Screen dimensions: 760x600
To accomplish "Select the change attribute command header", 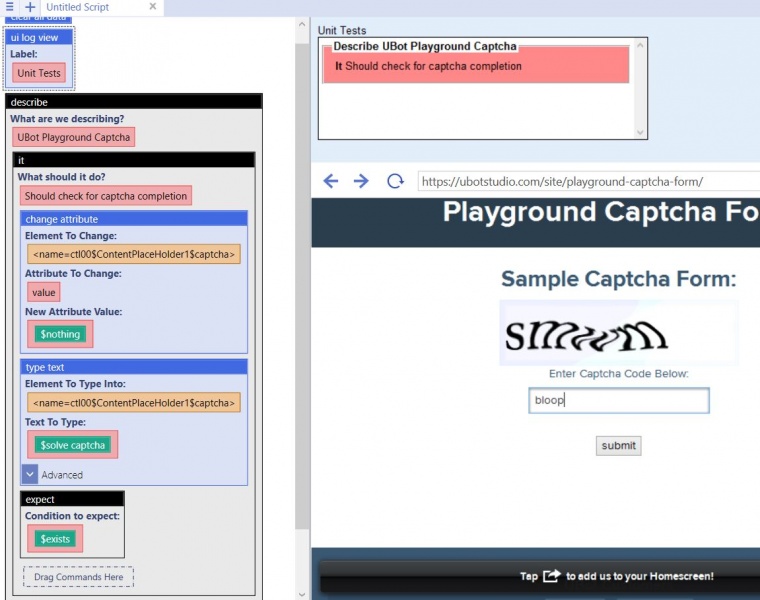I will tap(134, 219).
